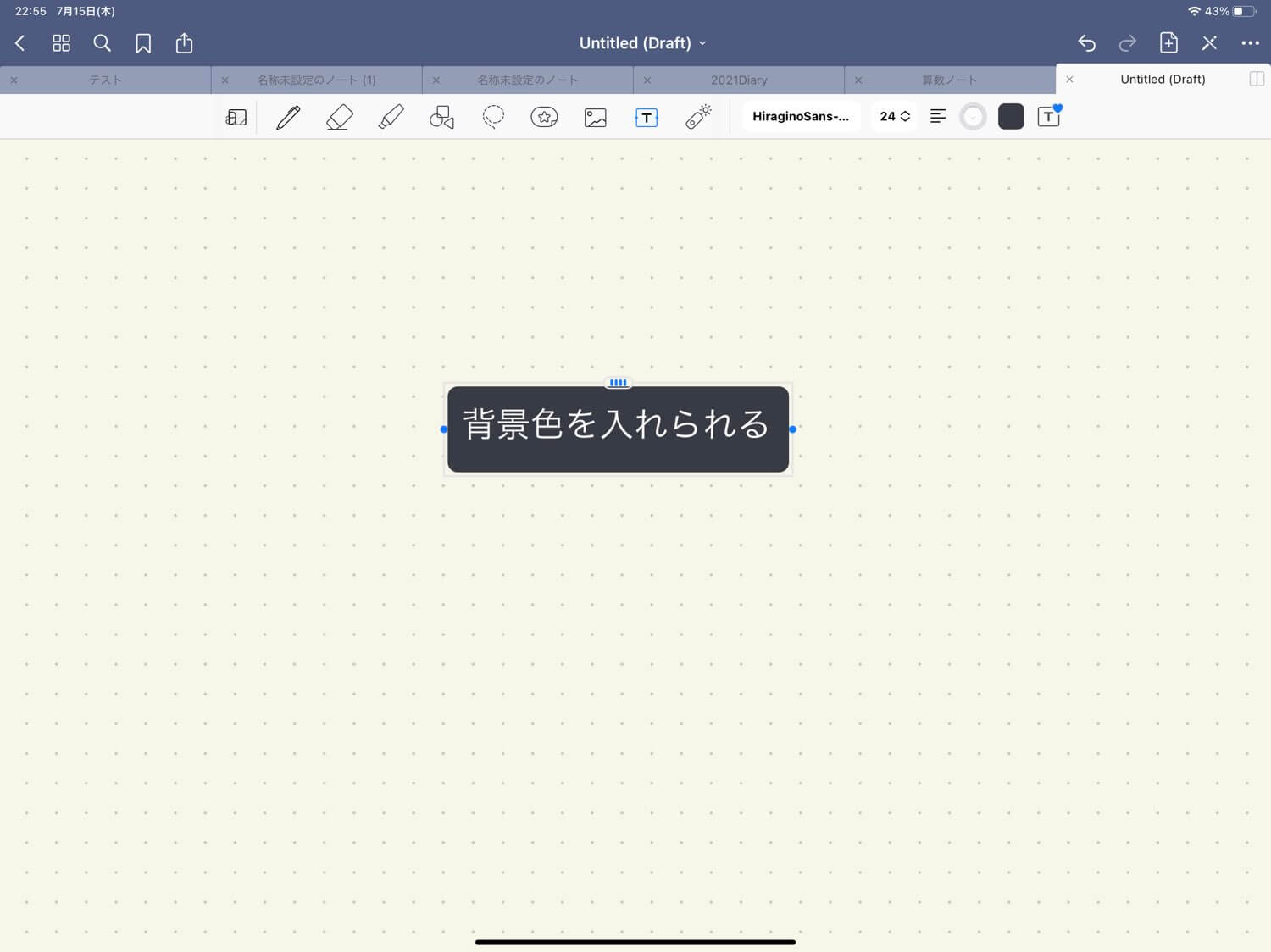Select the Lasso tool
Viewport: 1271px width, 952px height.
pyautogui.click(x=493, y=117)
